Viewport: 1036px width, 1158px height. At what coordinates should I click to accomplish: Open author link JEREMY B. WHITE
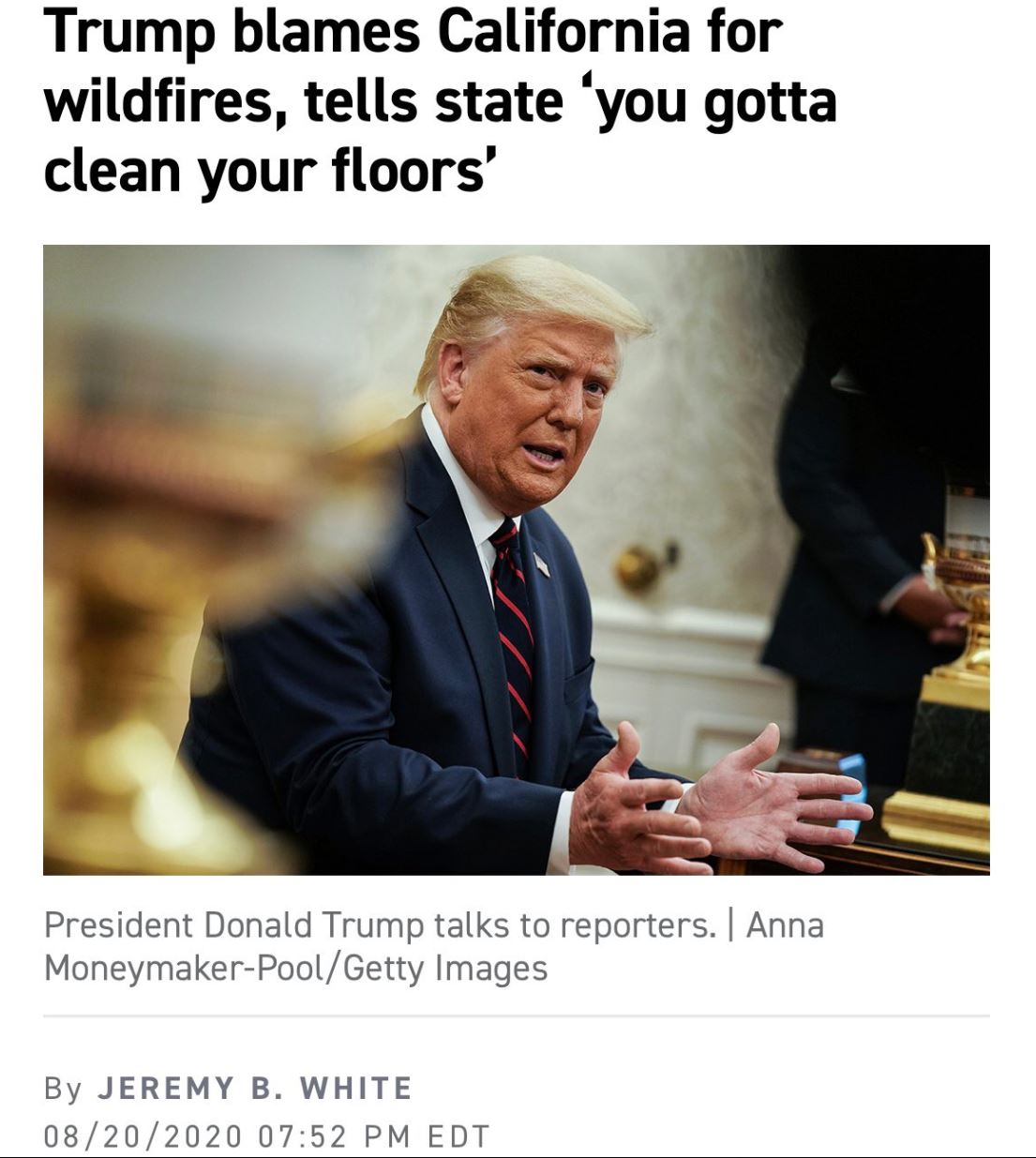coord(255,1088)
